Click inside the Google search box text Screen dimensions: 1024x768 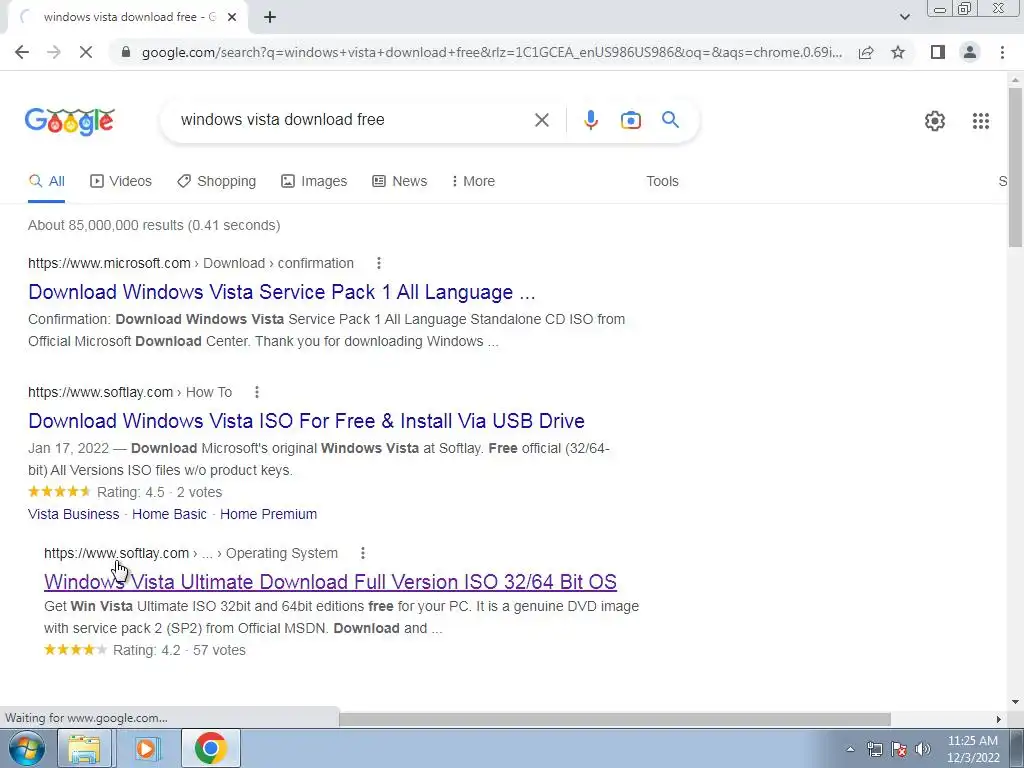[283, 120]
